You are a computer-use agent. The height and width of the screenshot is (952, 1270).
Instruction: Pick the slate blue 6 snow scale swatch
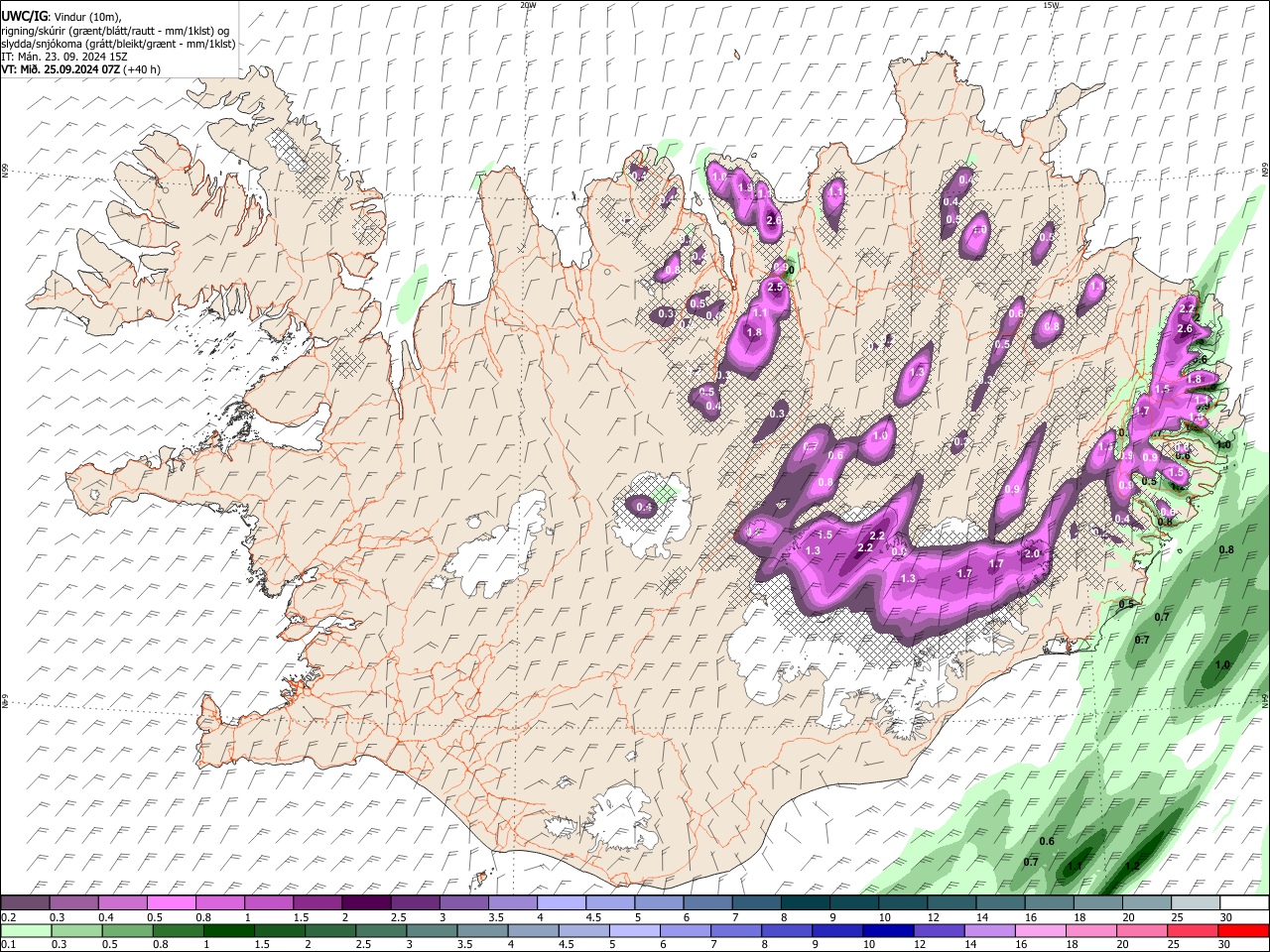707,903
